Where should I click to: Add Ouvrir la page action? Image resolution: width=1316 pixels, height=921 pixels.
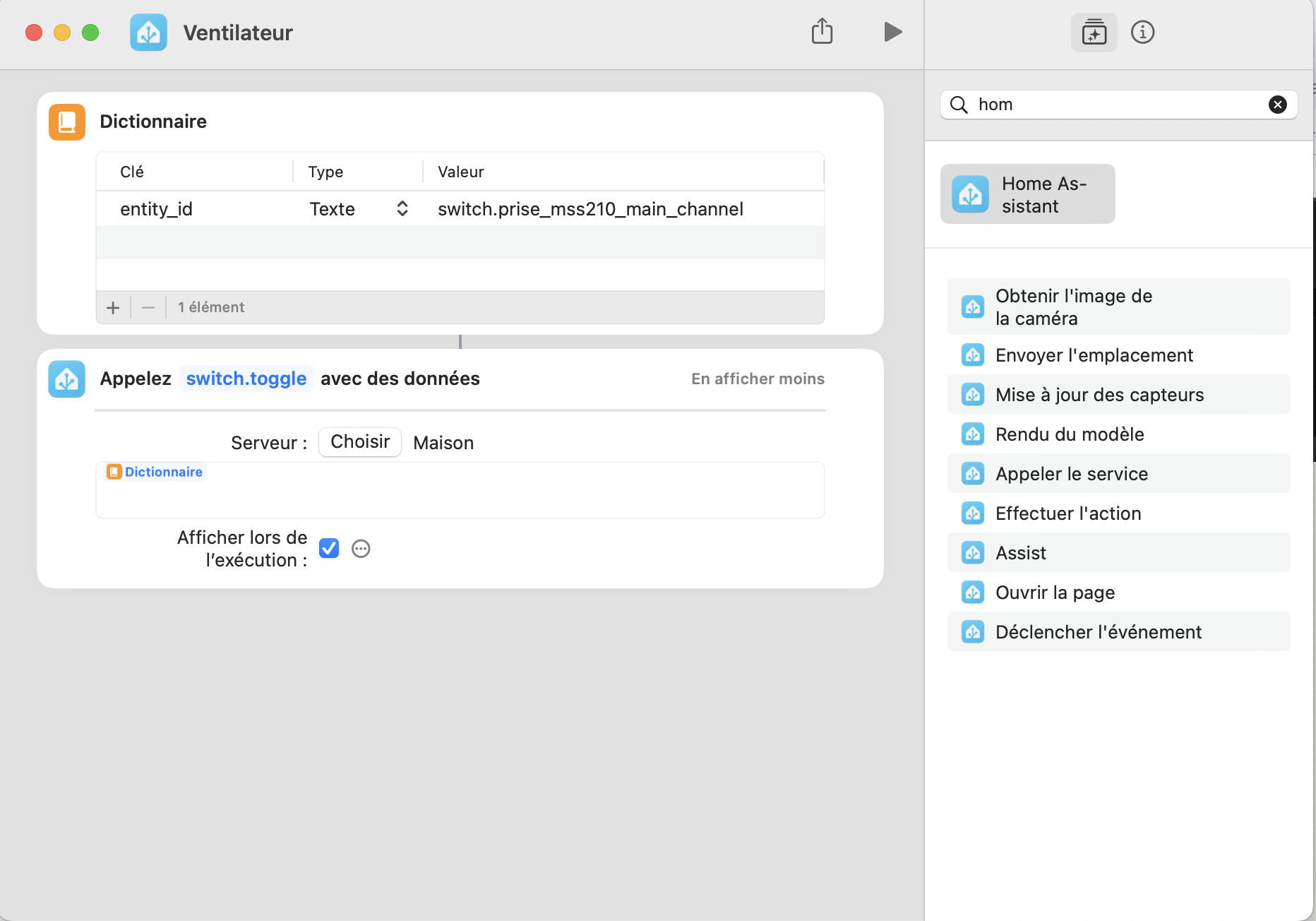click(x=1118, y=593)
